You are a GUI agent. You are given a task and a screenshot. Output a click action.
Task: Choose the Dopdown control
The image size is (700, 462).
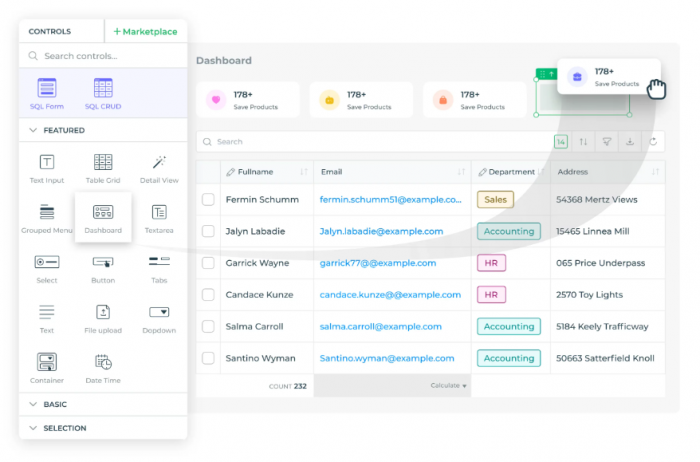click(x=159, y=319)
